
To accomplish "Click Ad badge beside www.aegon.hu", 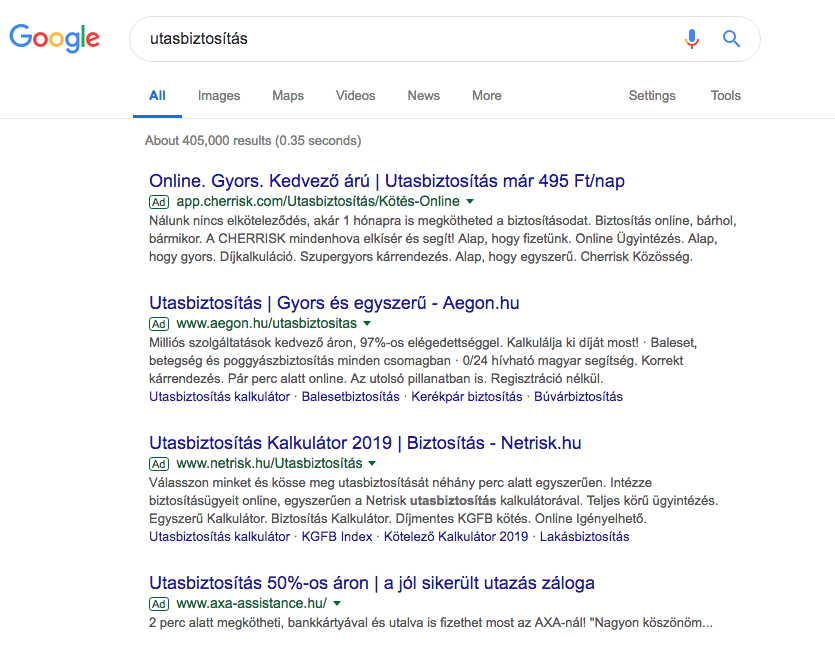I will pos(159,324).
